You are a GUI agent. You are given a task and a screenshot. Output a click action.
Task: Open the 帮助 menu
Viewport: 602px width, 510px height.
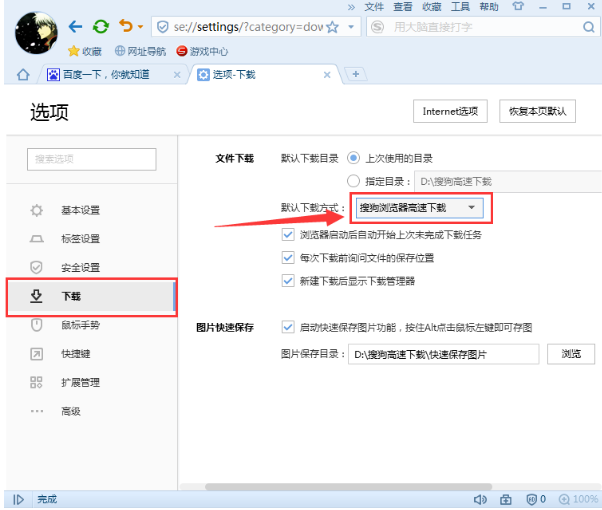tap(489, 7)
